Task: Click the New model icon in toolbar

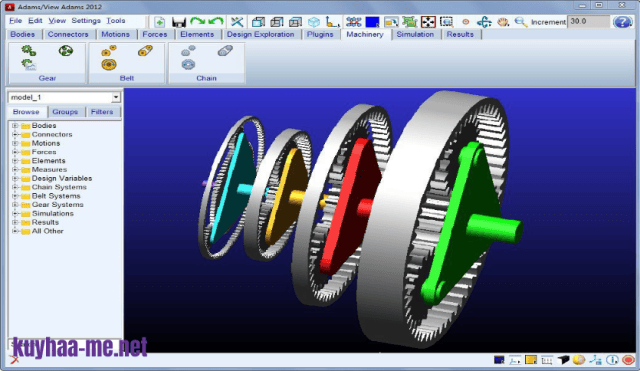Action: coord(160,22)
